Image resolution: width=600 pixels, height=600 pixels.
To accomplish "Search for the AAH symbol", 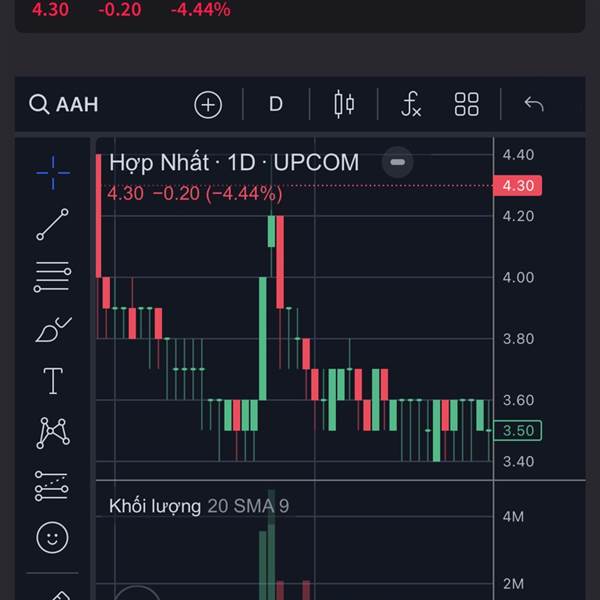I will point(64,104).
